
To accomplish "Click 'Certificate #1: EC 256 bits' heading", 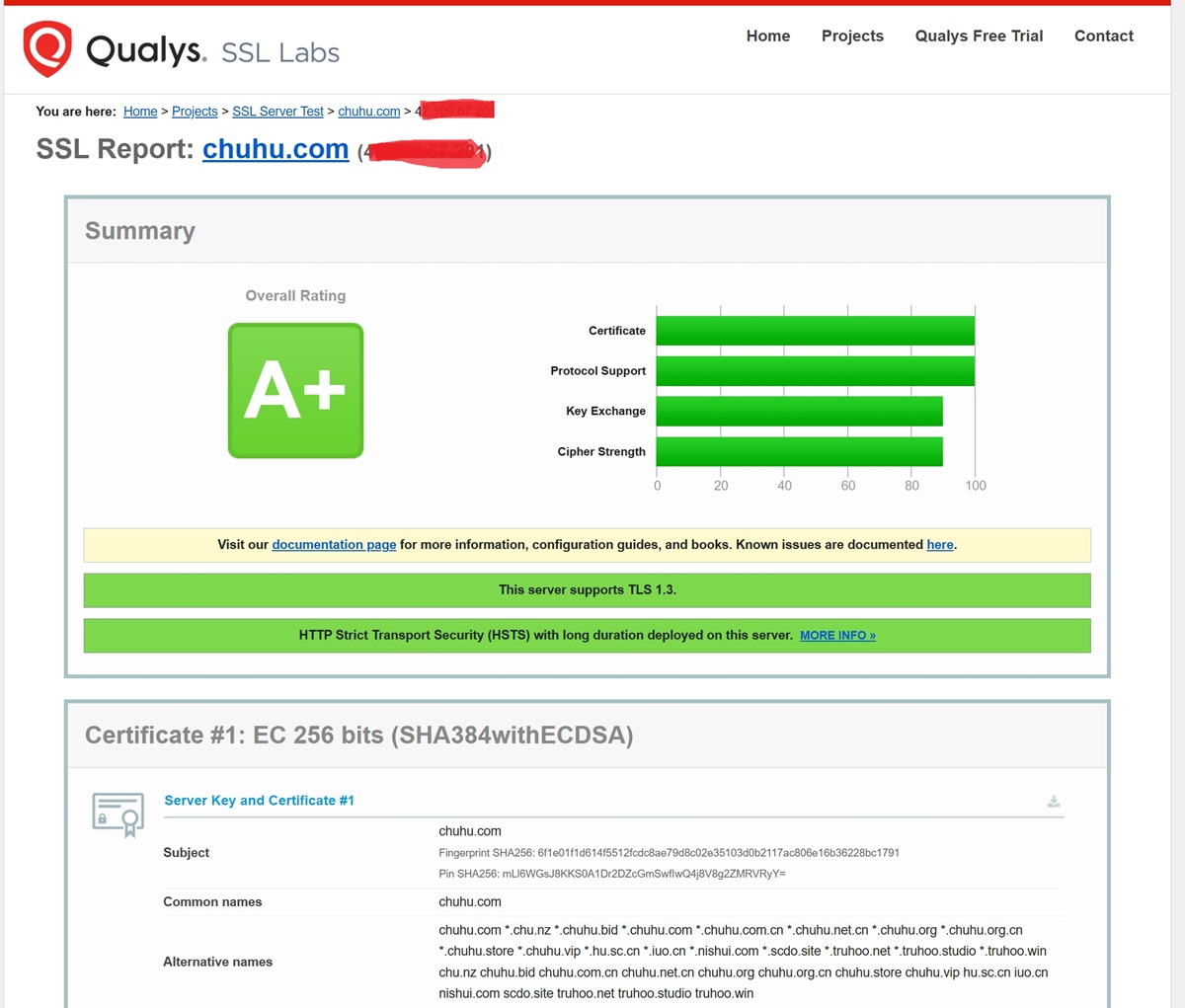I will pyautogui.click(x=359, y=736).
